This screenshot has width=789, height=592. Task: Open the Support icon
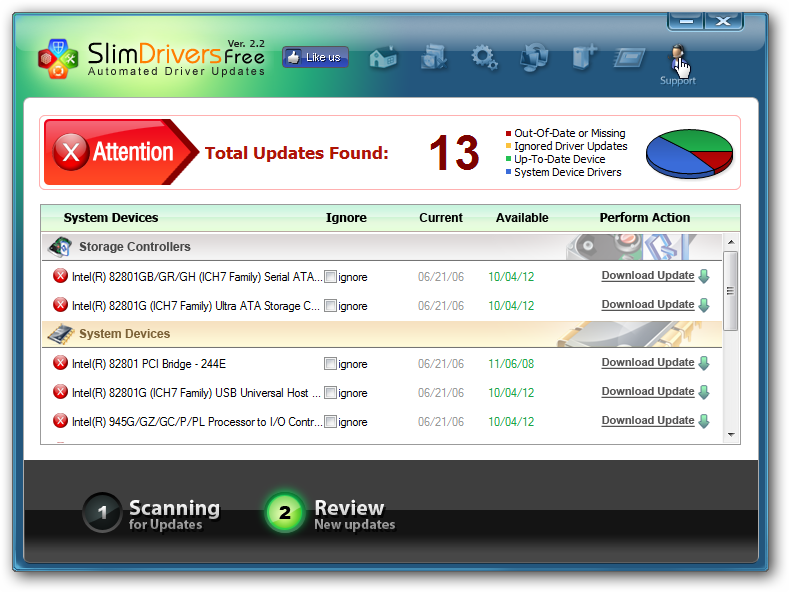[x=678, y=58]
